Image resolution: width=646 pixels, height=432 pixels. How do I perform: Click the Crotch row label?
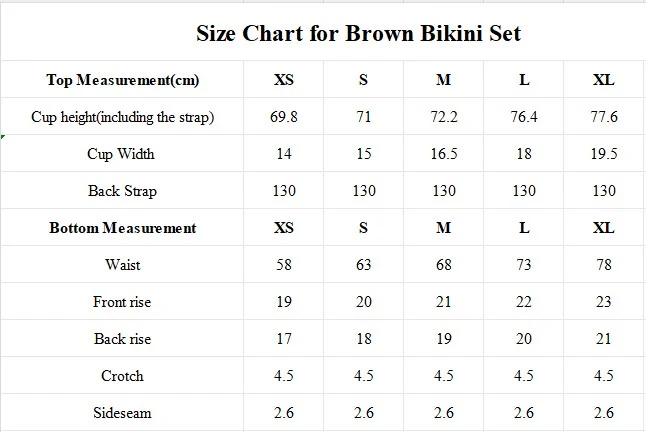pyautogui.click(x=122, y=376)
